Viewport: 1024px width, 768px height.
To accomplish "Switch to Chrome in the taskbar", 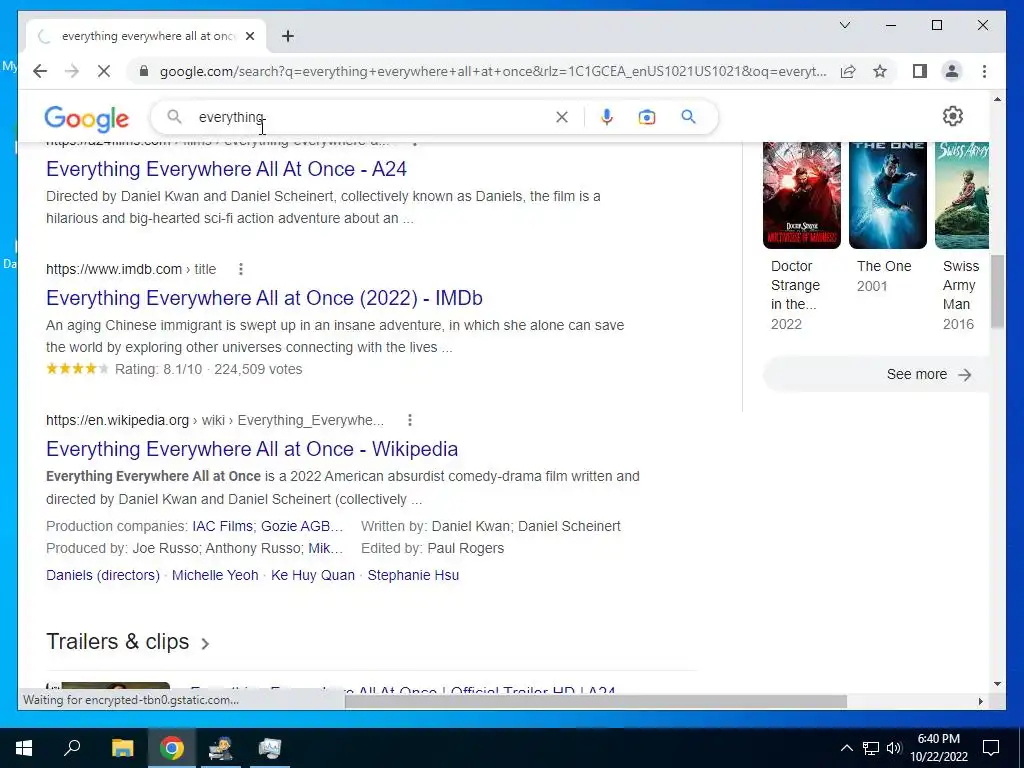I will 171,748.
